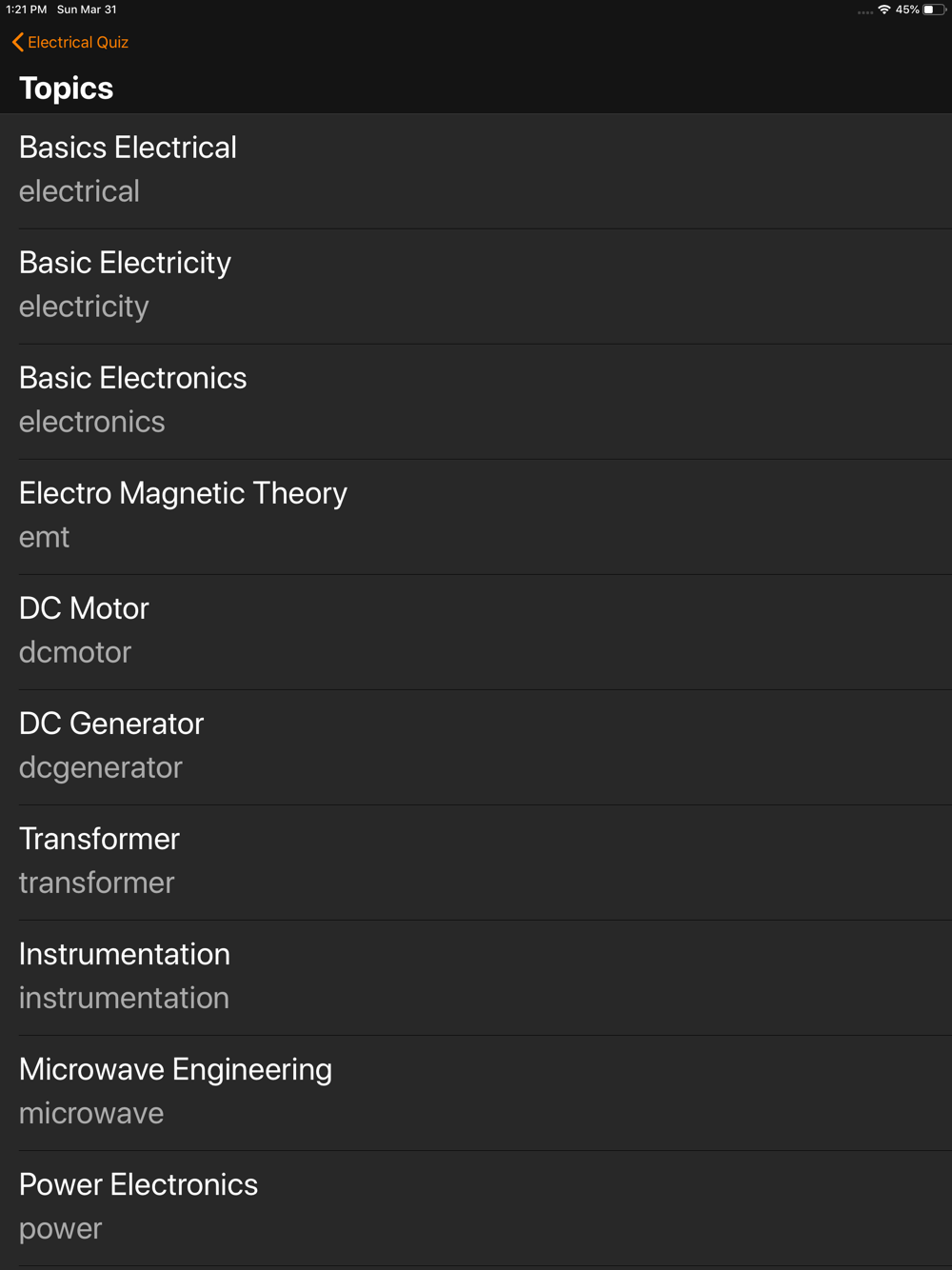Open Microwave Engineering topic
The image size is (952, 1270).
pyautogui.click(x=476, y=1093)
